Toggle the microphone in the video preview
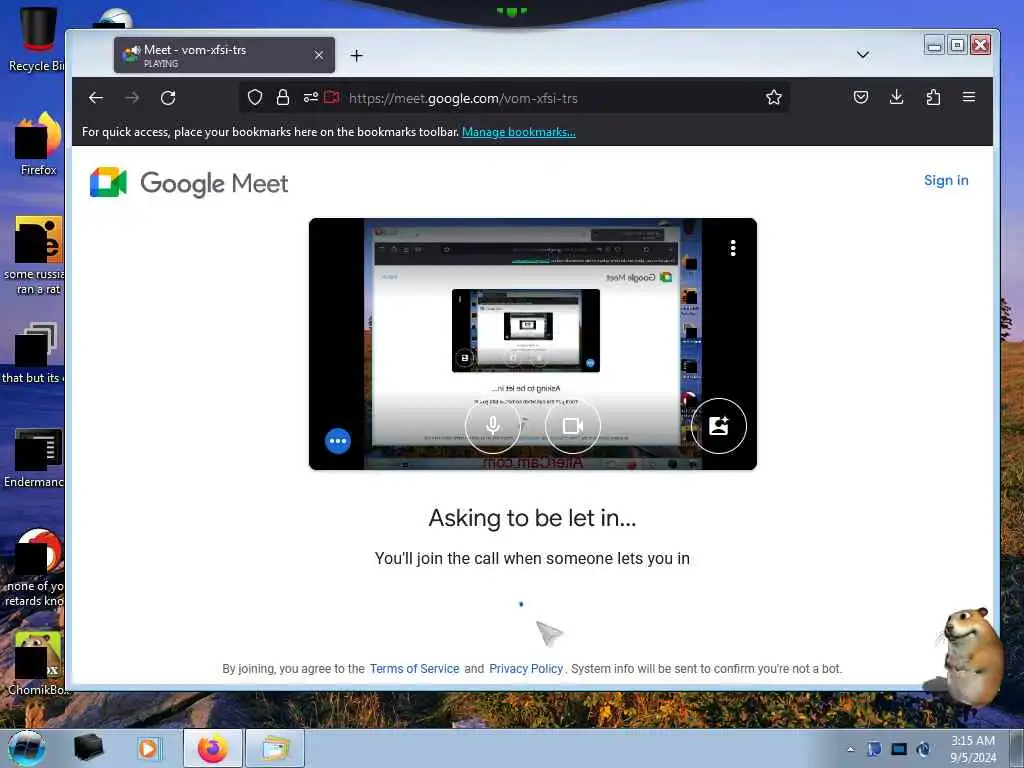This screenshot has width=1024, height=768. tap(493, 426)
